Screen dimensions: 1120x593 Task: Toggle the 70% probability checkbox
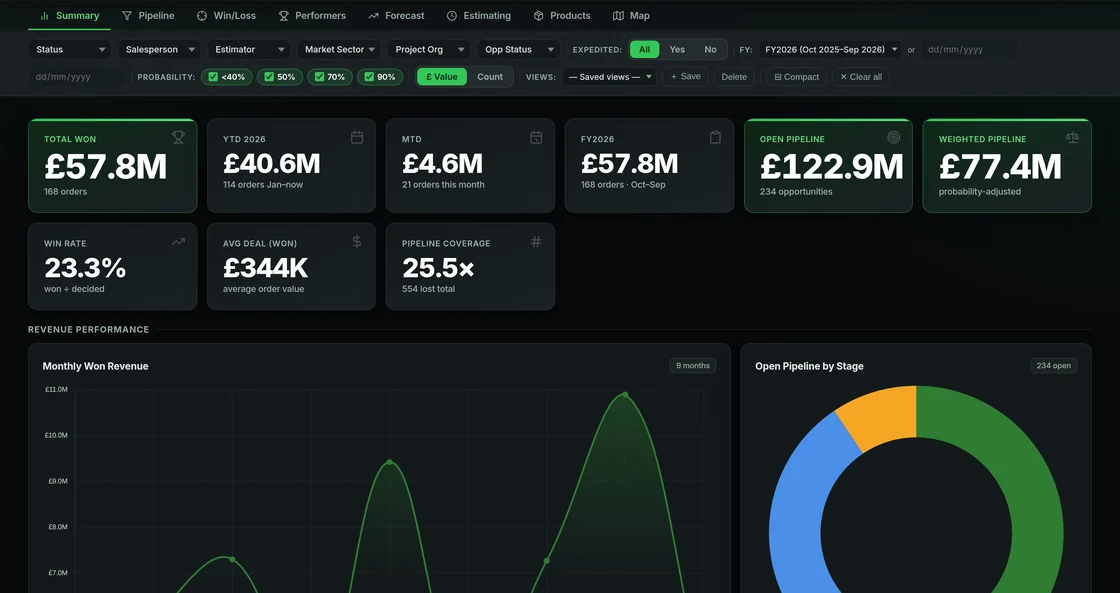pos(319,76)
